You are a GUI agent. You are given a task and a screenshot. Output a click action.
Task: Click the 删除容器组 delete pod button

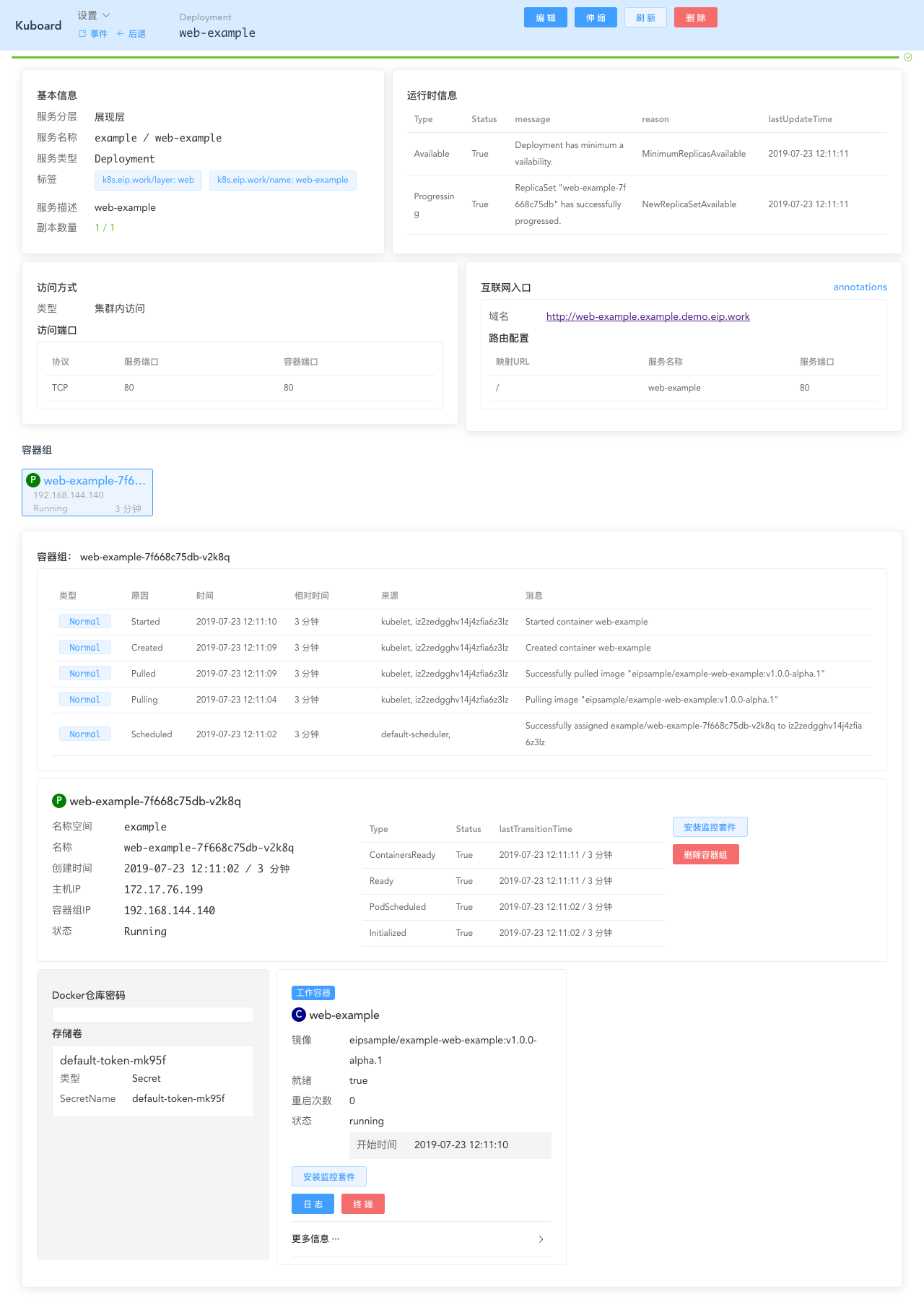[x=705, y=855]
